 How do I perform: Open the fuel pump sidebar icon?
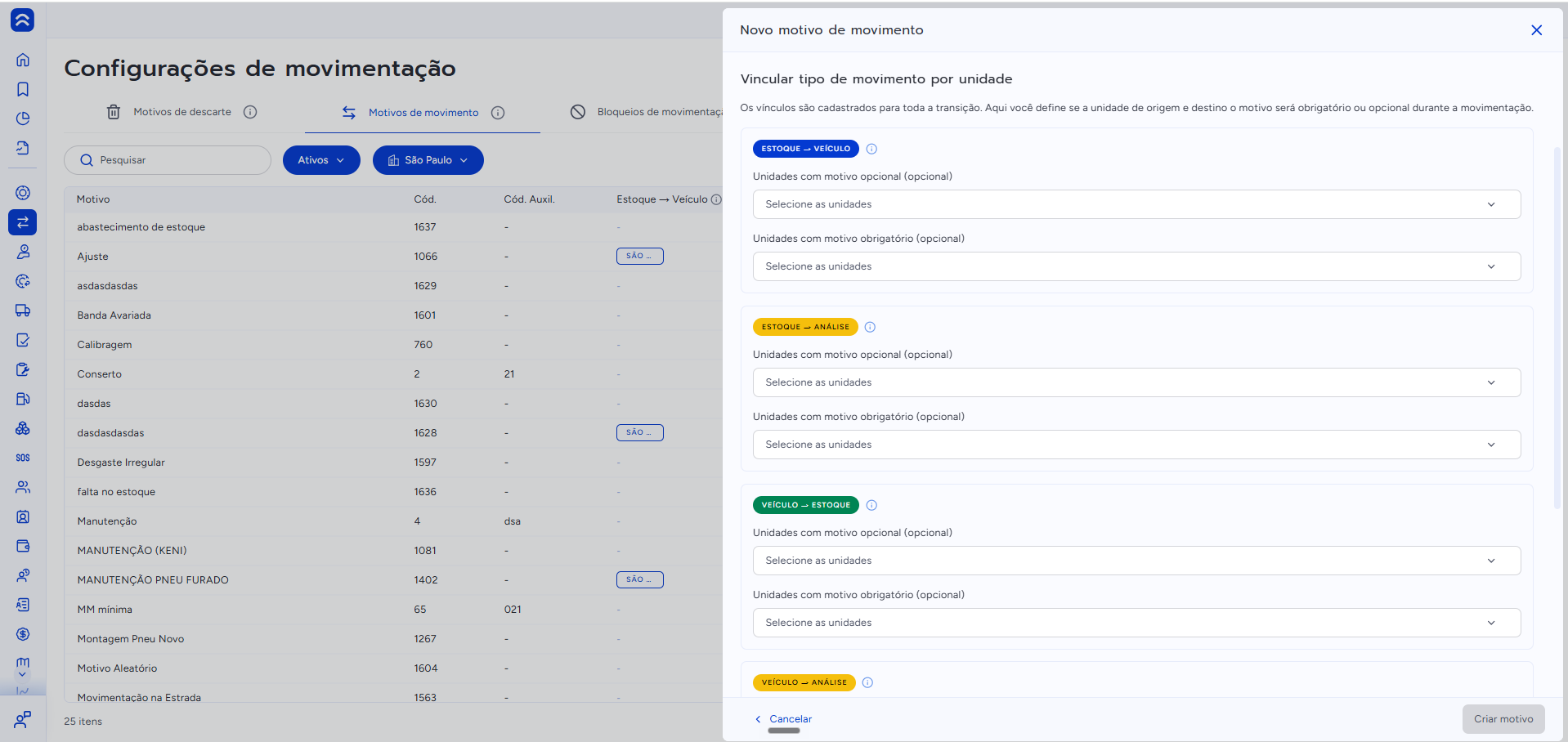[23, 399]
